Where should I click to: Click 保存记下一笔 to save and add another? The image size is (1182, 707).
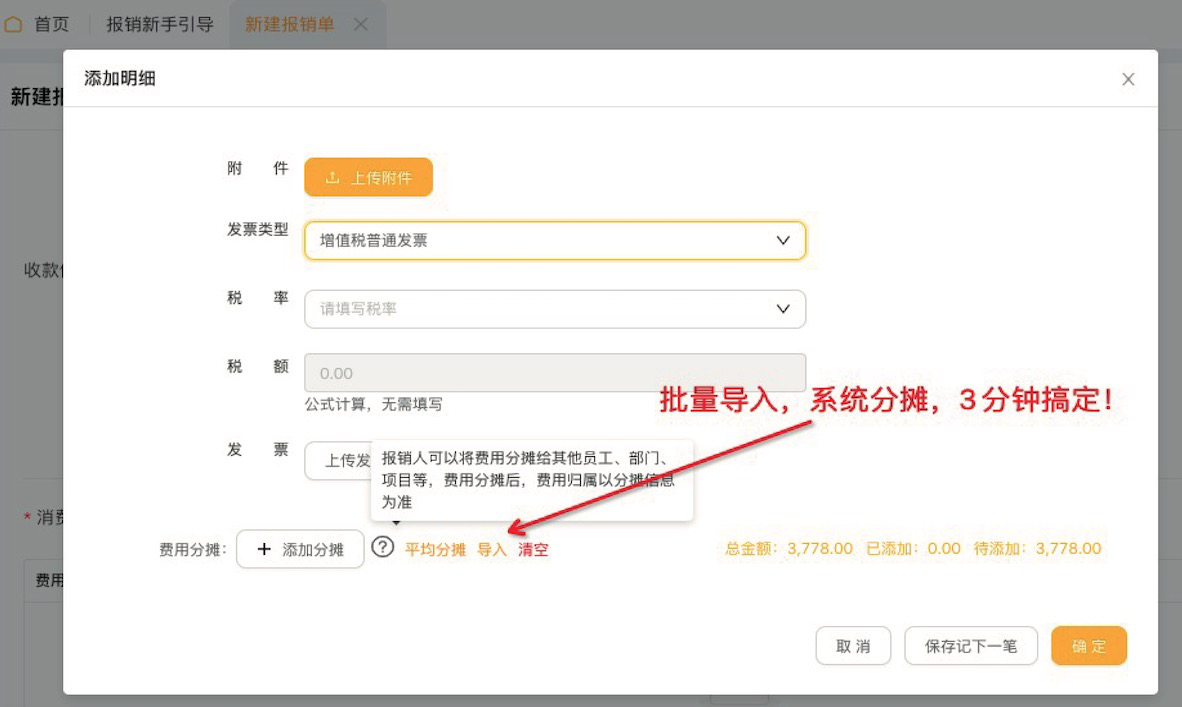(970, 645)
